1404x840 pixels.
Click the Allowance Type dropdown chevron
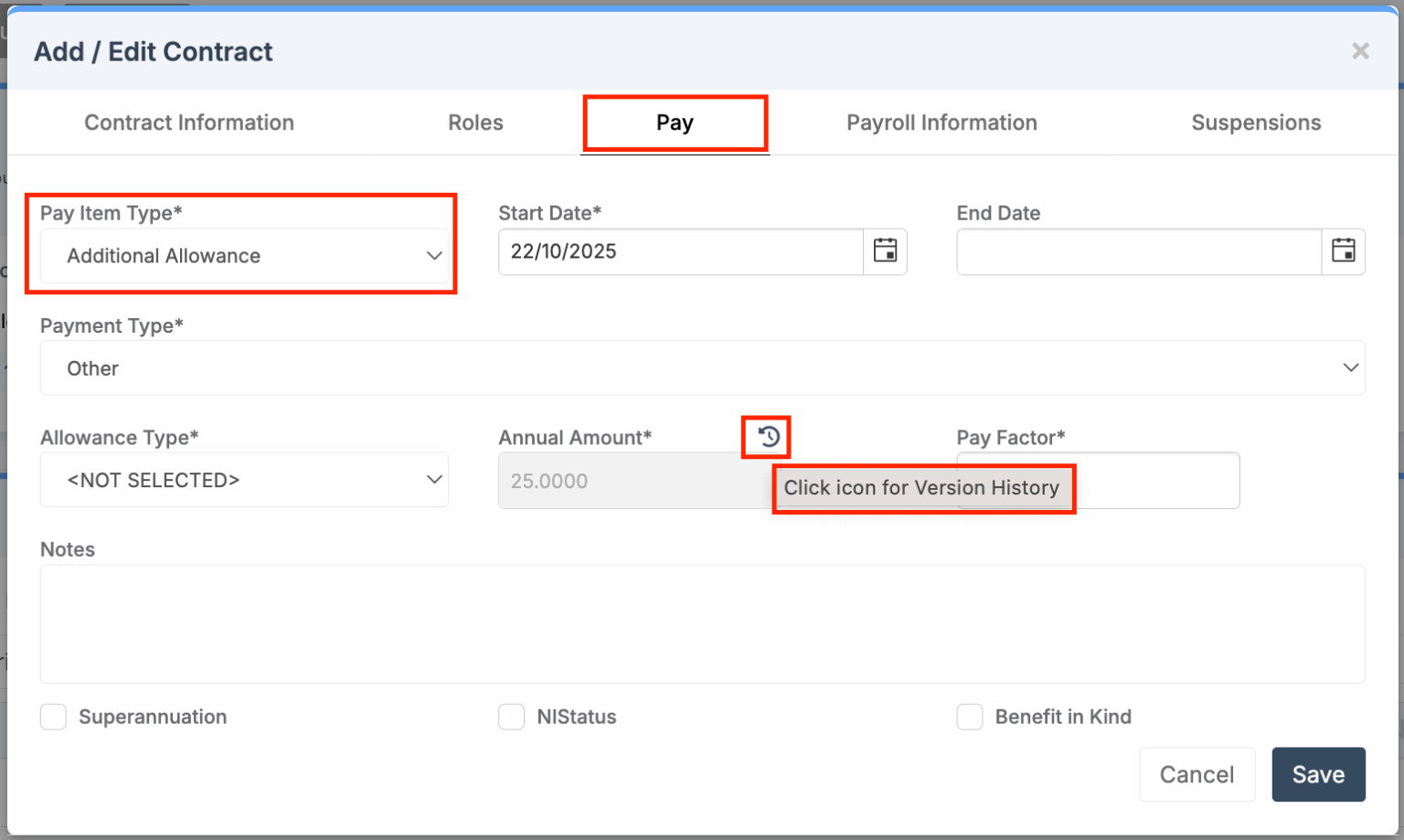click(433, 479)
